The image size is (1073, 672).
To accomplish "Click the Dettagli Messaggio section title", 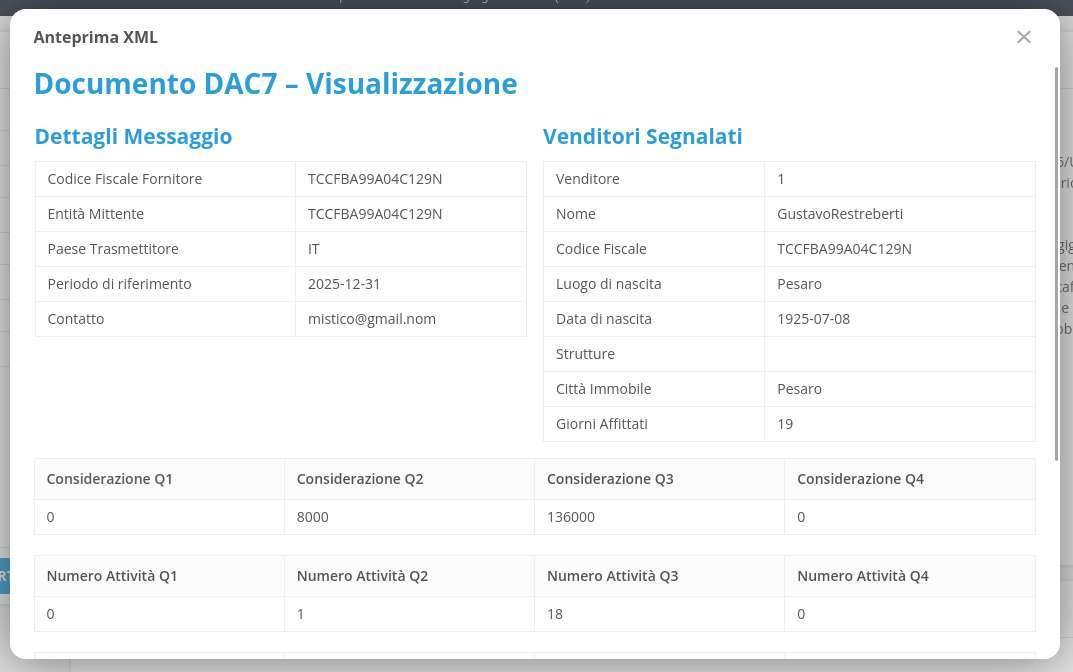I will click(133, 137).
